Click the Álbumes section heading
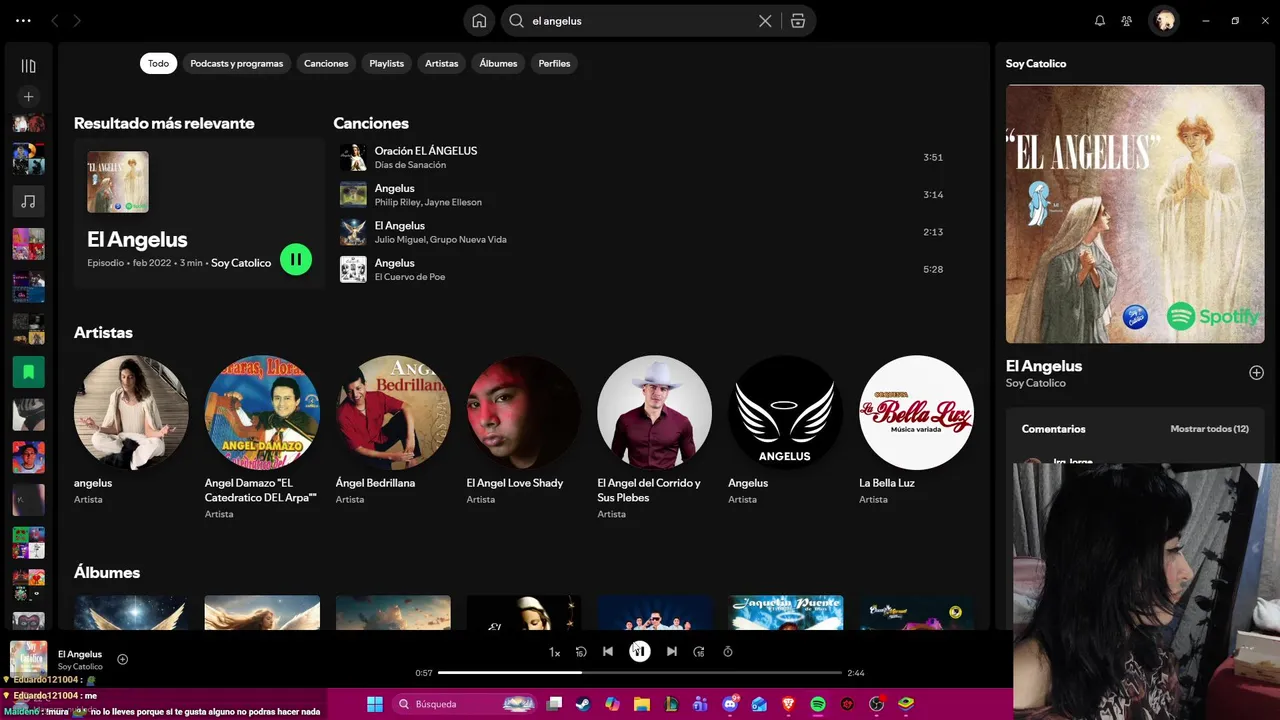1280x720 pixels. (x=107, y=573)
